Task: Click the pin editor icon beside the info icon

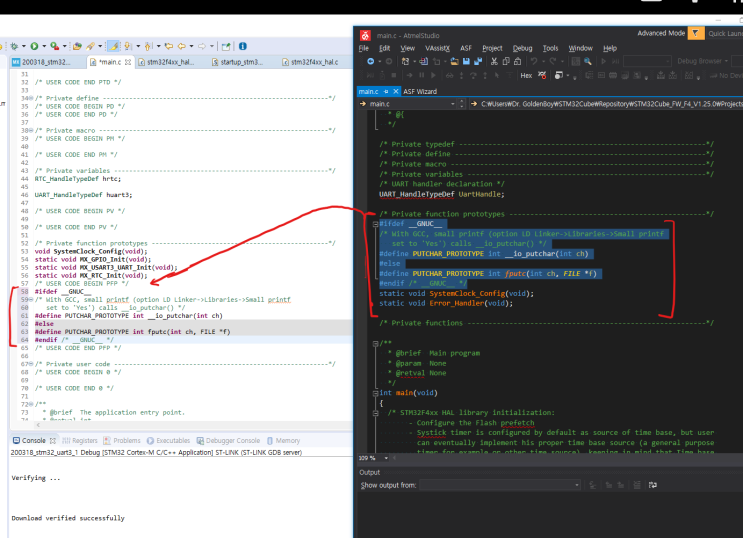Action: coord(226,46)
